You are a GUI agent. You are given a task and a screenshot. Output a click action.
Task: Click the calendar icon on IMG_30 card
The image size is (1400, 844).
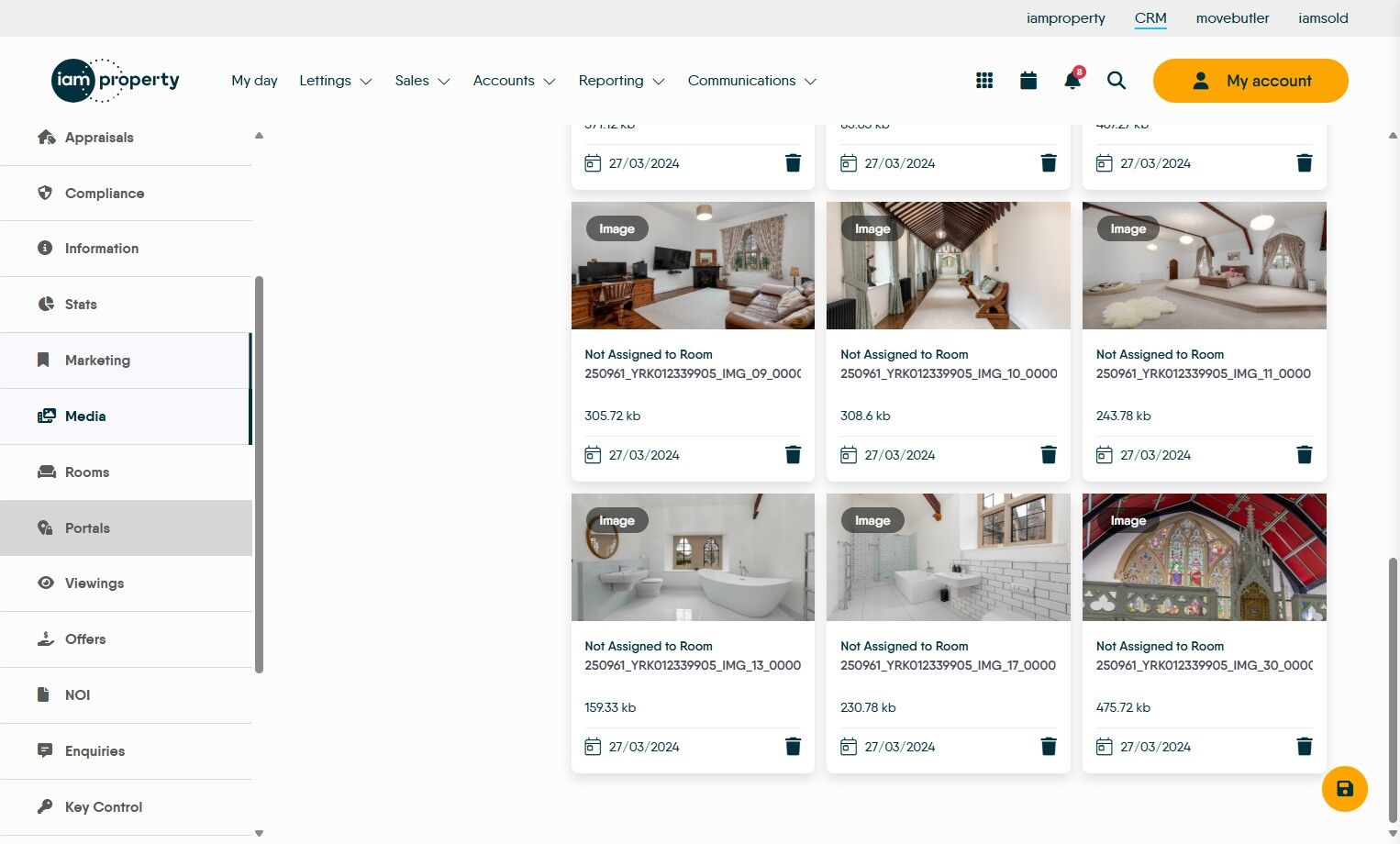pyautogui.click(x=1105, y=747)
